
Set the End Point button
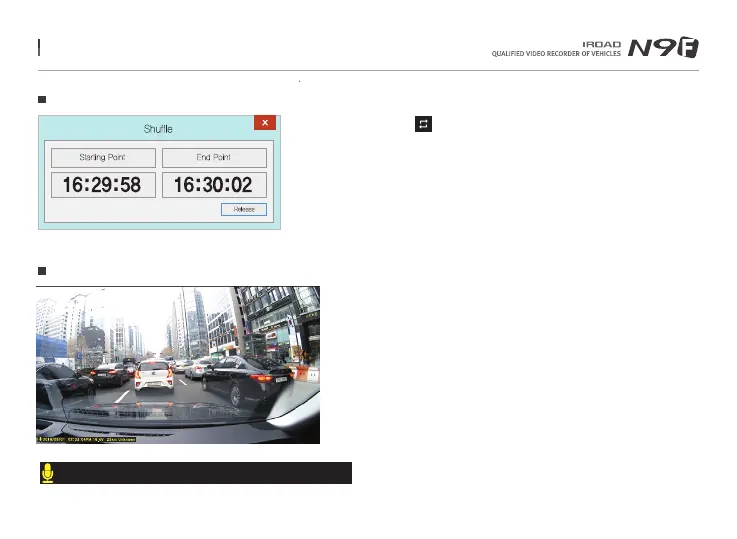tap(214, 158)
